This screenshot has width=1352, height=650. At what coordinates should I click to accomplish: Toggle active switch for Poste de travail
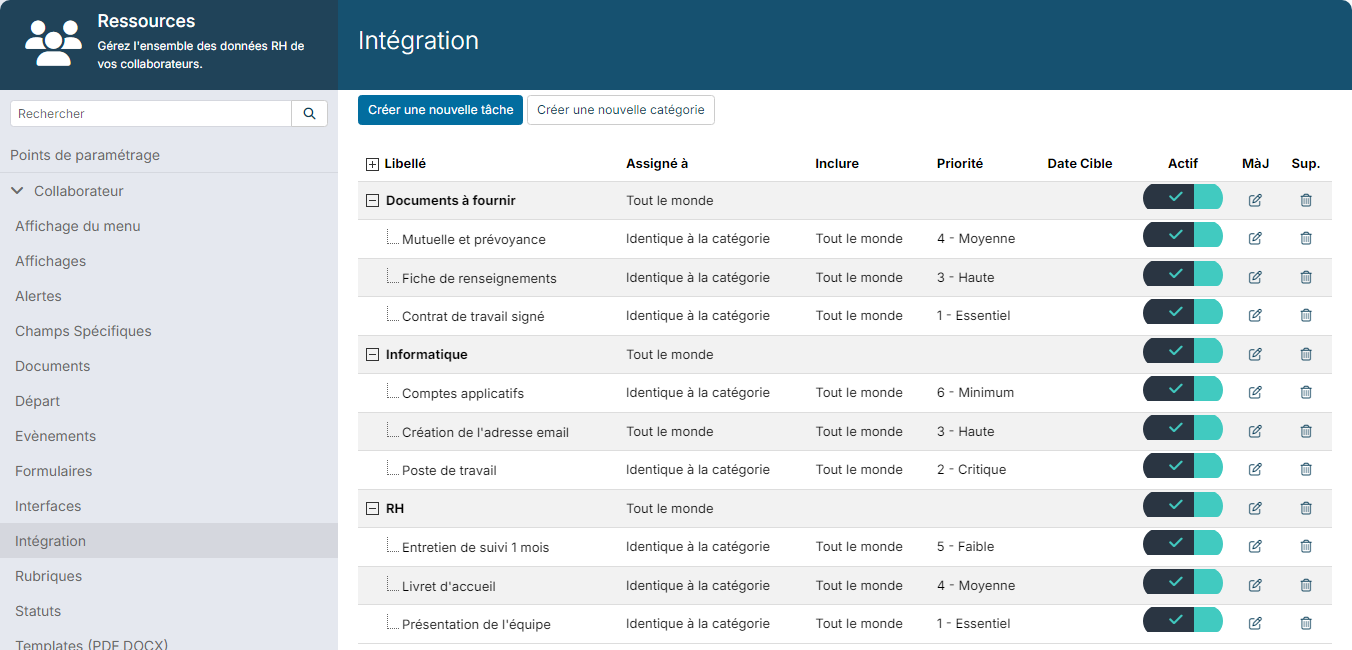tap(1183, 466)
